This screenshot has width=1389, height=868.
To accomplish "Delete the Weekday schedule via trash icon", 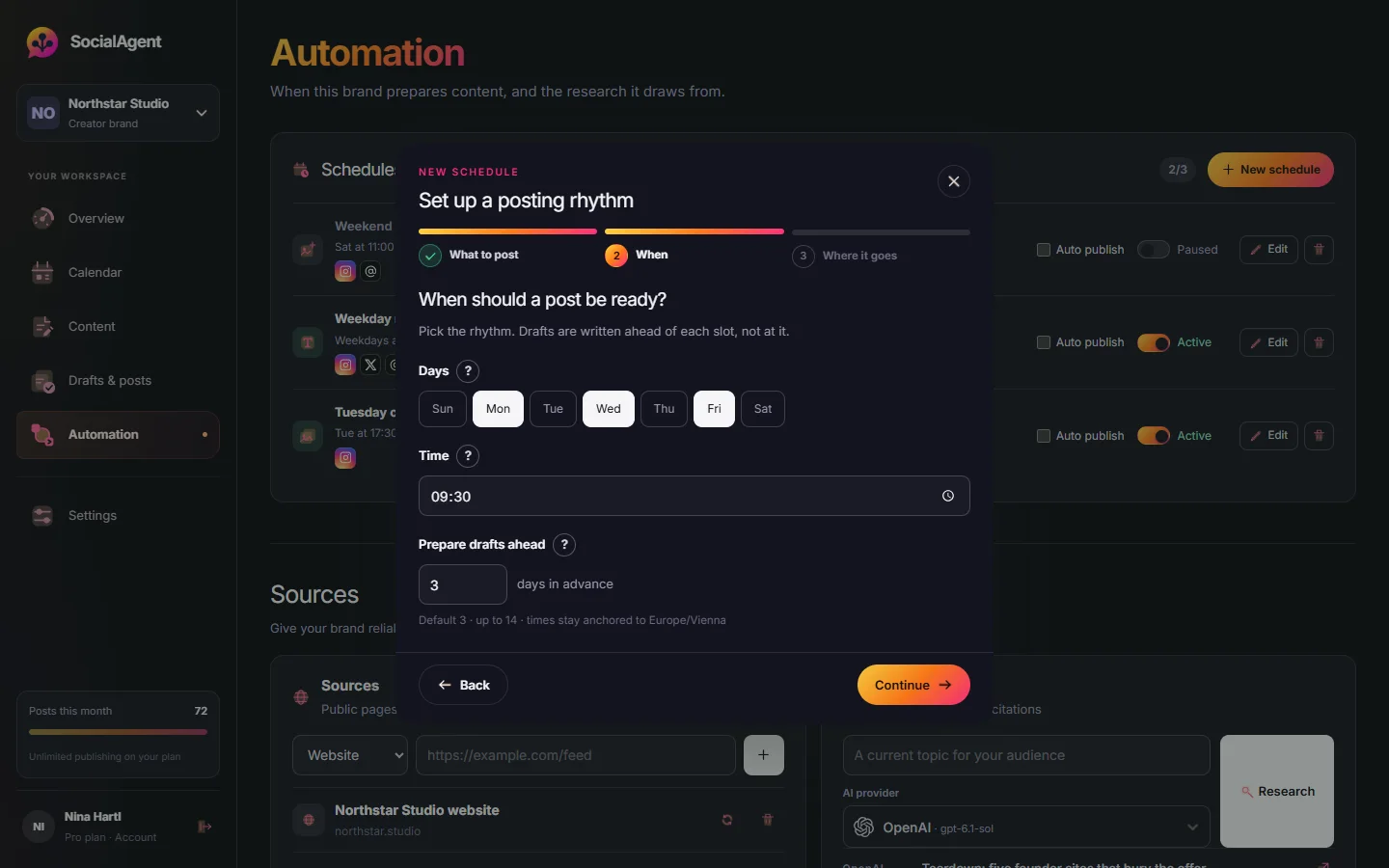I will (1319, 342).
